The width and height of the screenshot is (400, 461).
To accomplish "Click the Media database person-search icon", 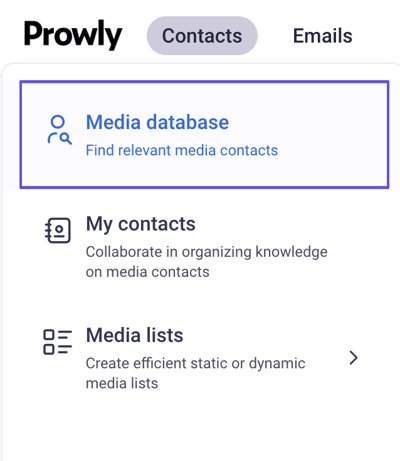I will (x=59, y=130).
